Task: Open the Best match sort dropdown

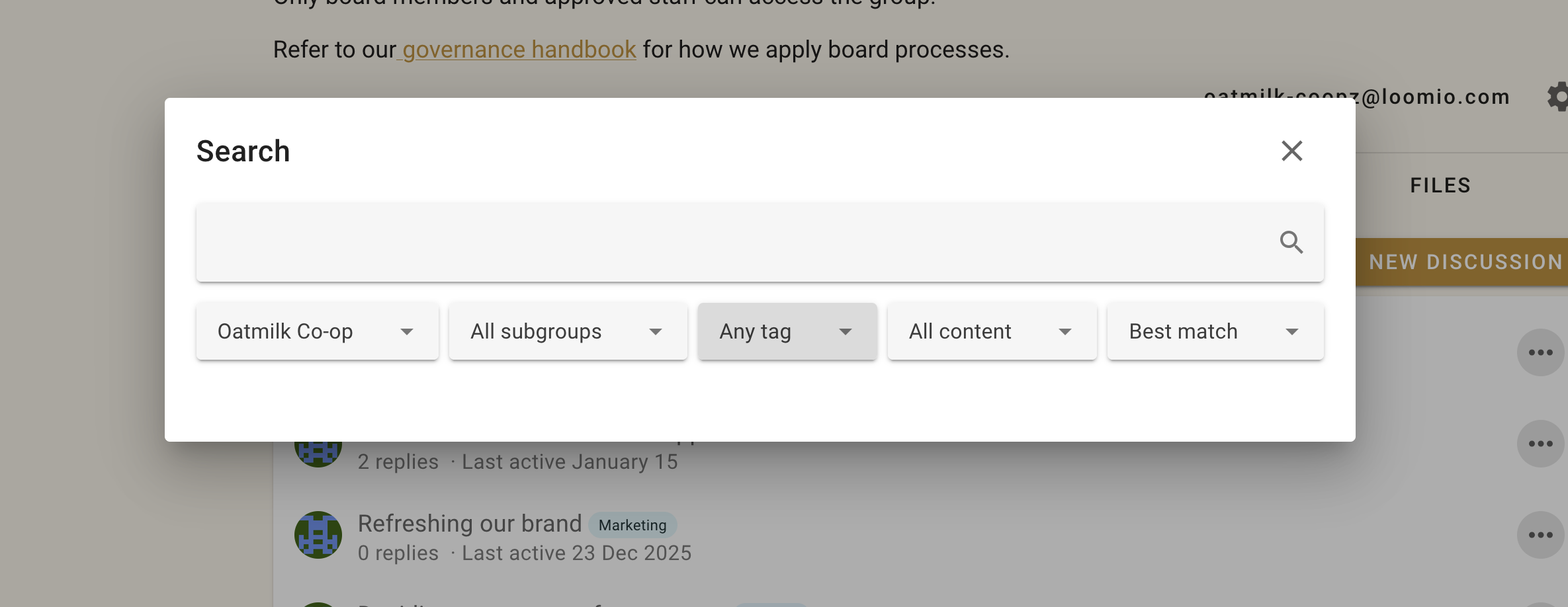Action: tap(1215, 331)
